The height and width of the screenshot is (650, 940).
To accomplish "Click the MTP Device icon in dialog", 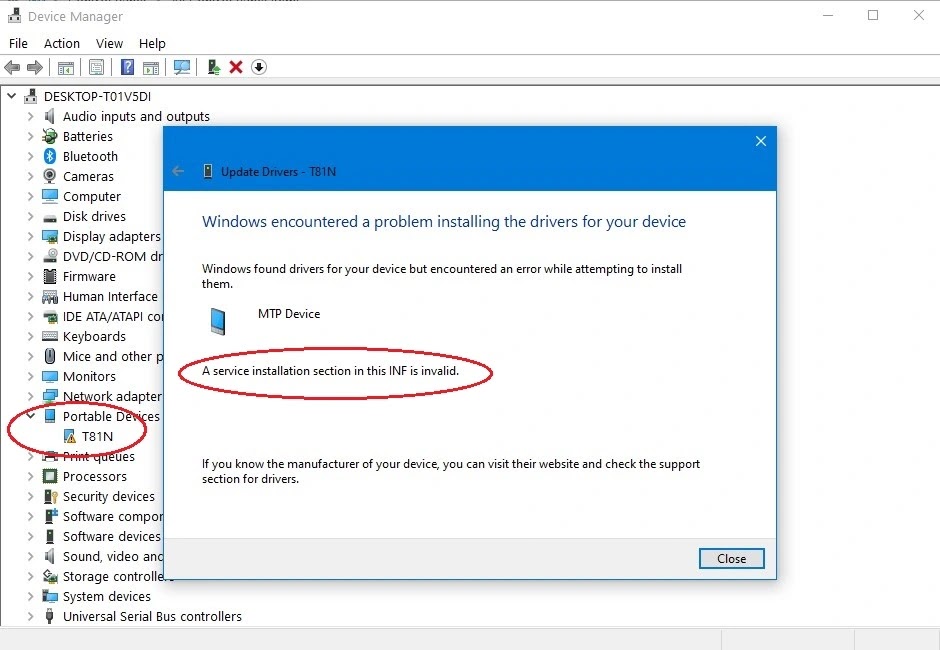I will coord(218,321).
